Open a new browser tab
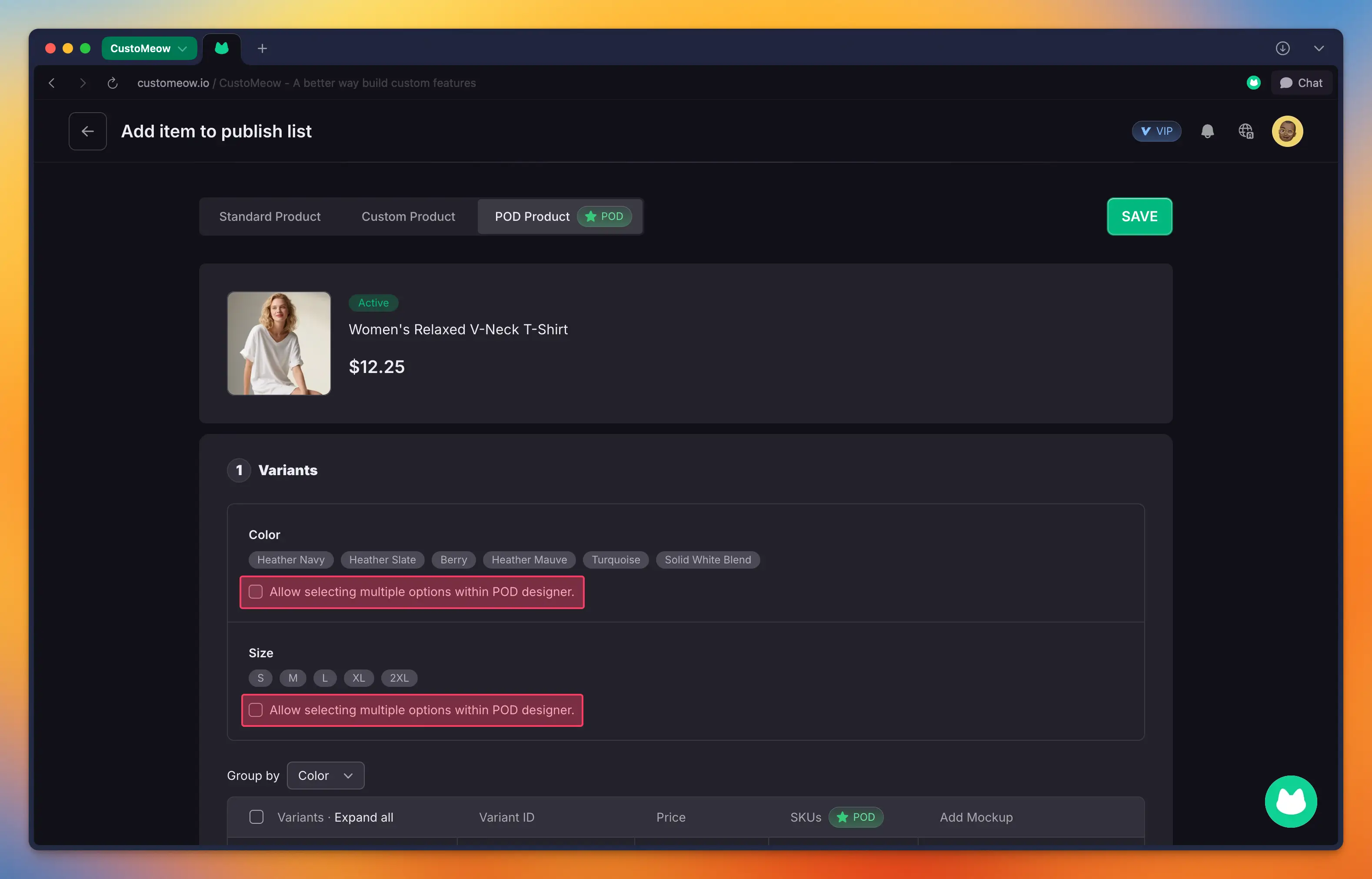 click(262, 49)
